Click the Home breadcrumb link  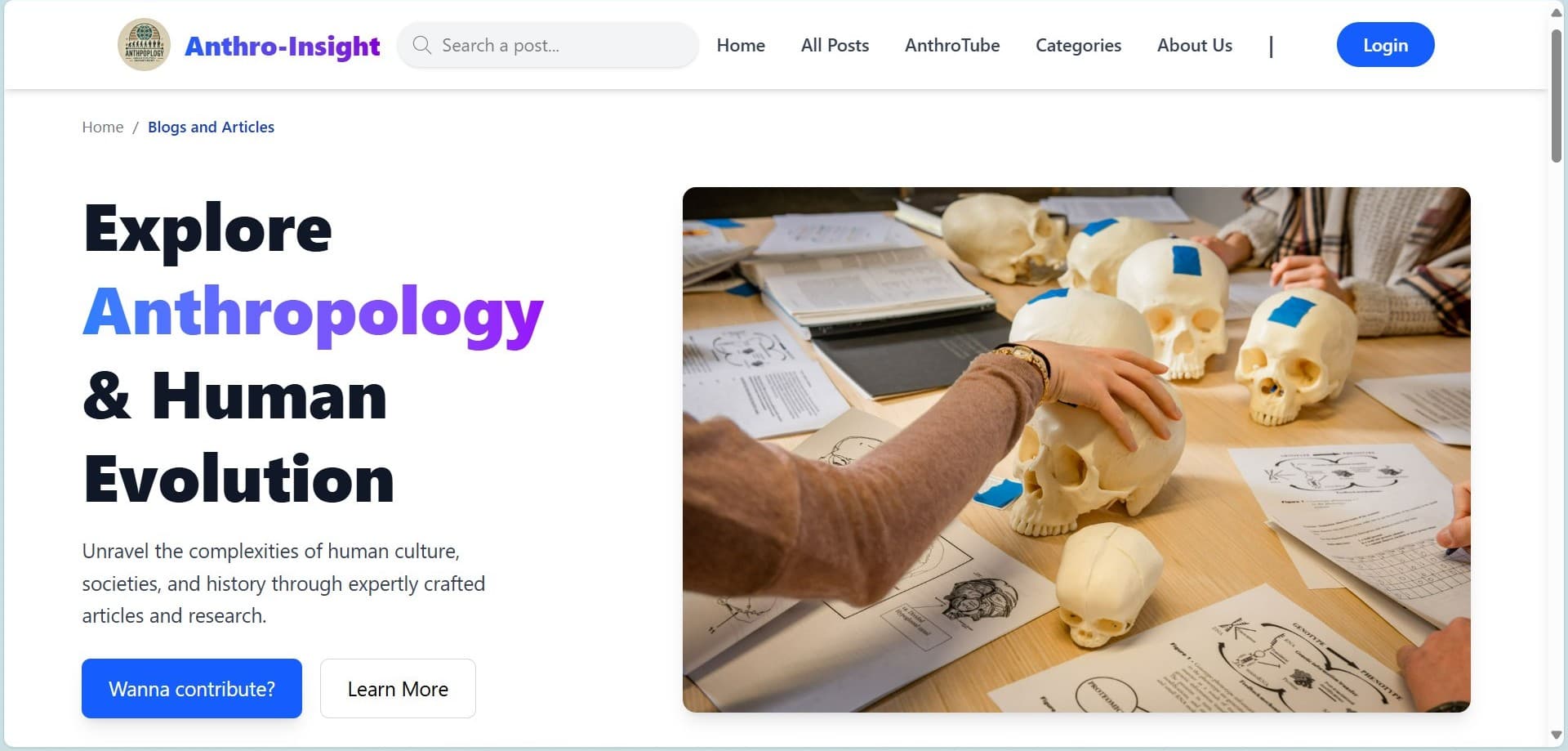coord(103,127)
